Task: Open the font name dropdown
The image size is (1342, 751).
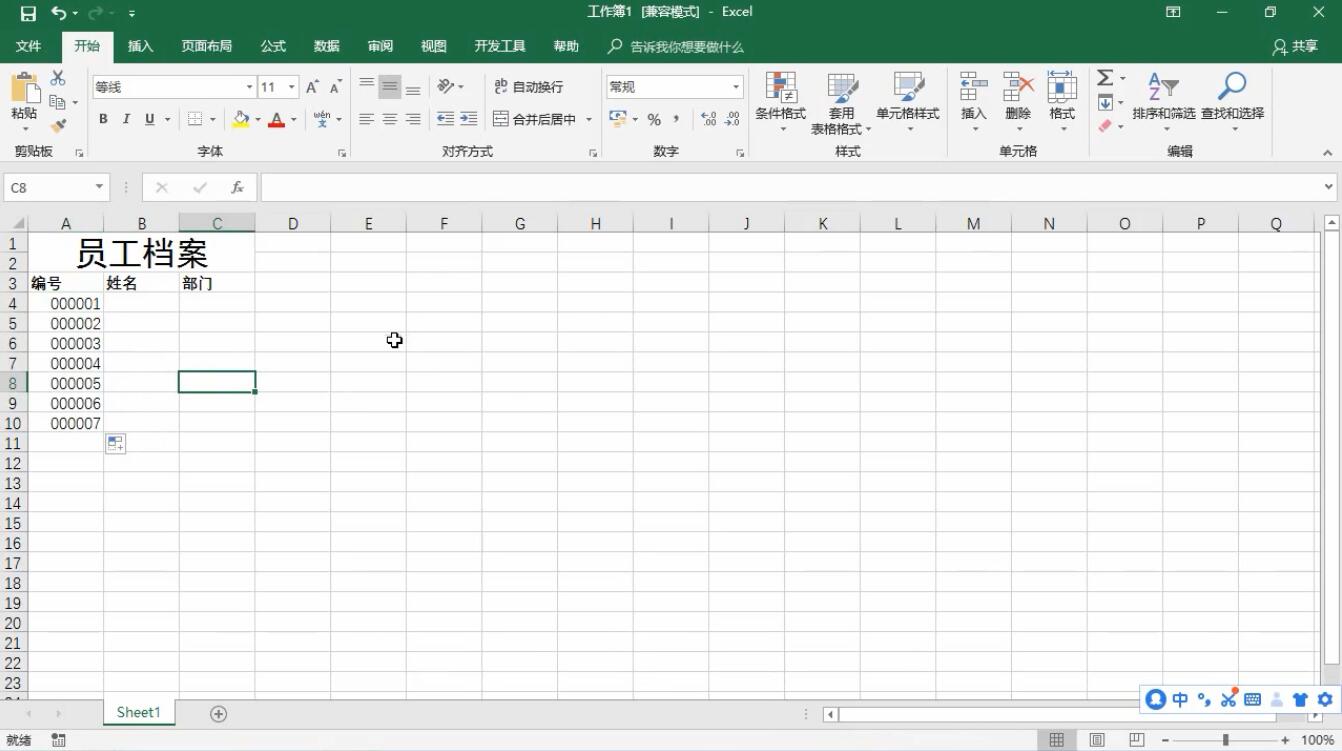Action: (x=249, y=87)
